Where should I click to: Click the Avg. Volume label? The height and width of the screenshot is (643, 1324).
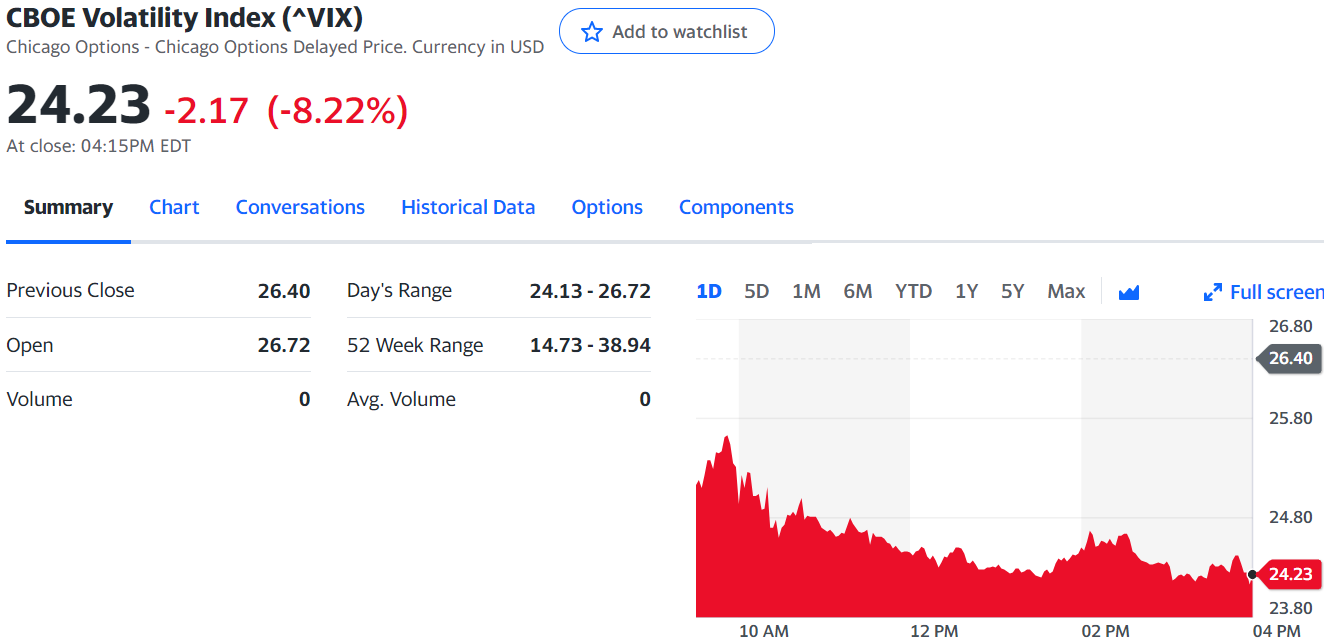tap(401, 399)
